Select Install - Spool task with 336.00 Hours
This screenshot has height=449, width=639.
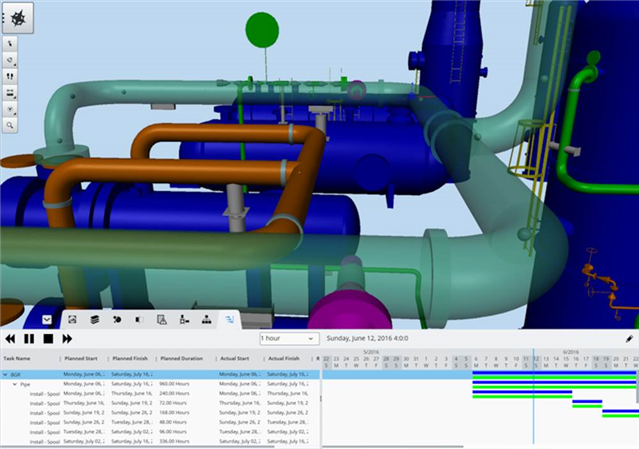pos(160,441)
